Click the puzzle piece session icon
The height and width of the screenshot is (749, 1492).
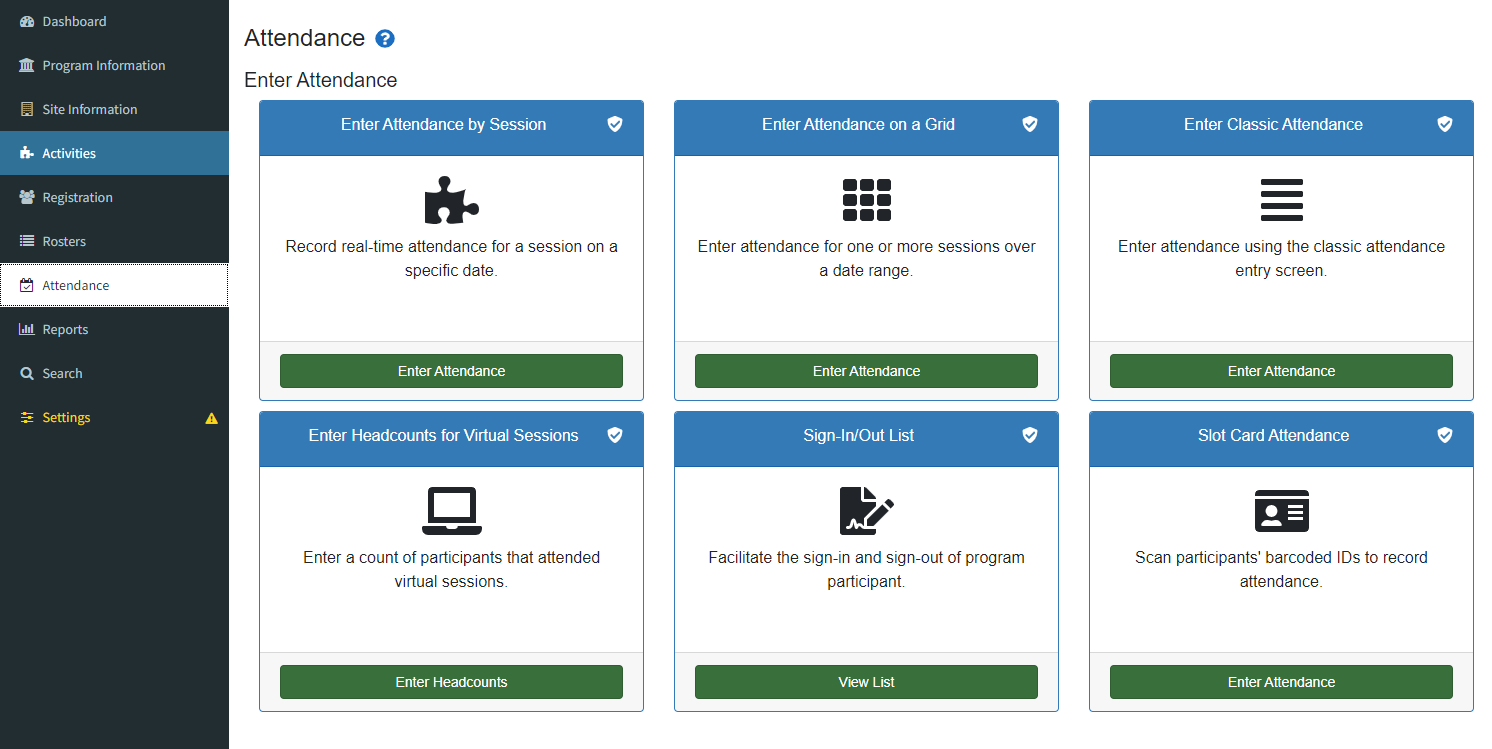(x=451, y=200)
